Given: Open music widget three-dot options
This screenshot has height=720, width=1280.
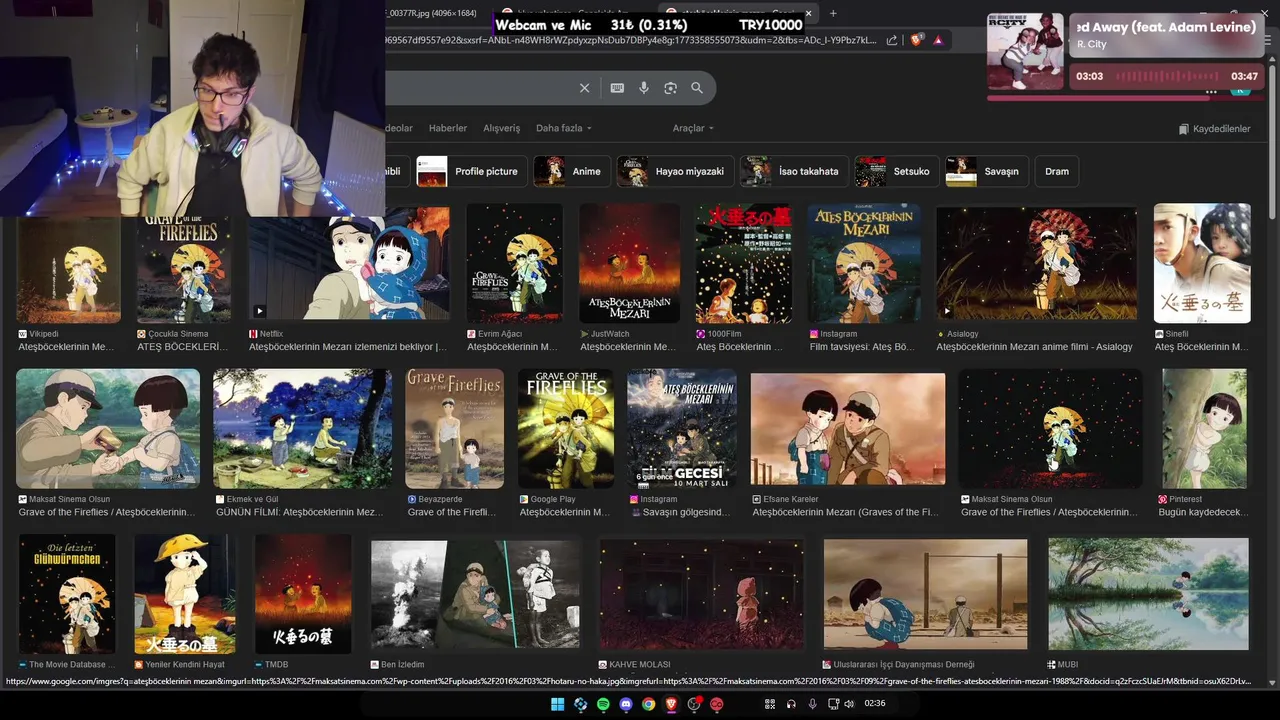Looking at the screenshot, I should coord(1211,93).
